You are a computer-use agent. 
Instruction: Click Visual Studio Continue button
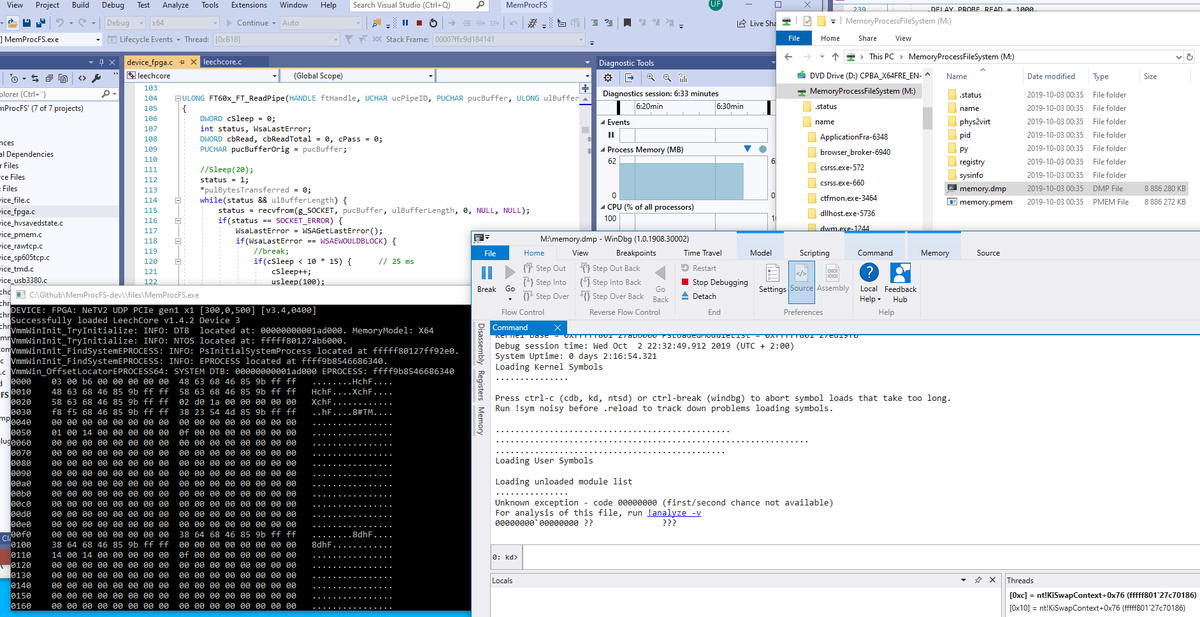pos(249,22)
